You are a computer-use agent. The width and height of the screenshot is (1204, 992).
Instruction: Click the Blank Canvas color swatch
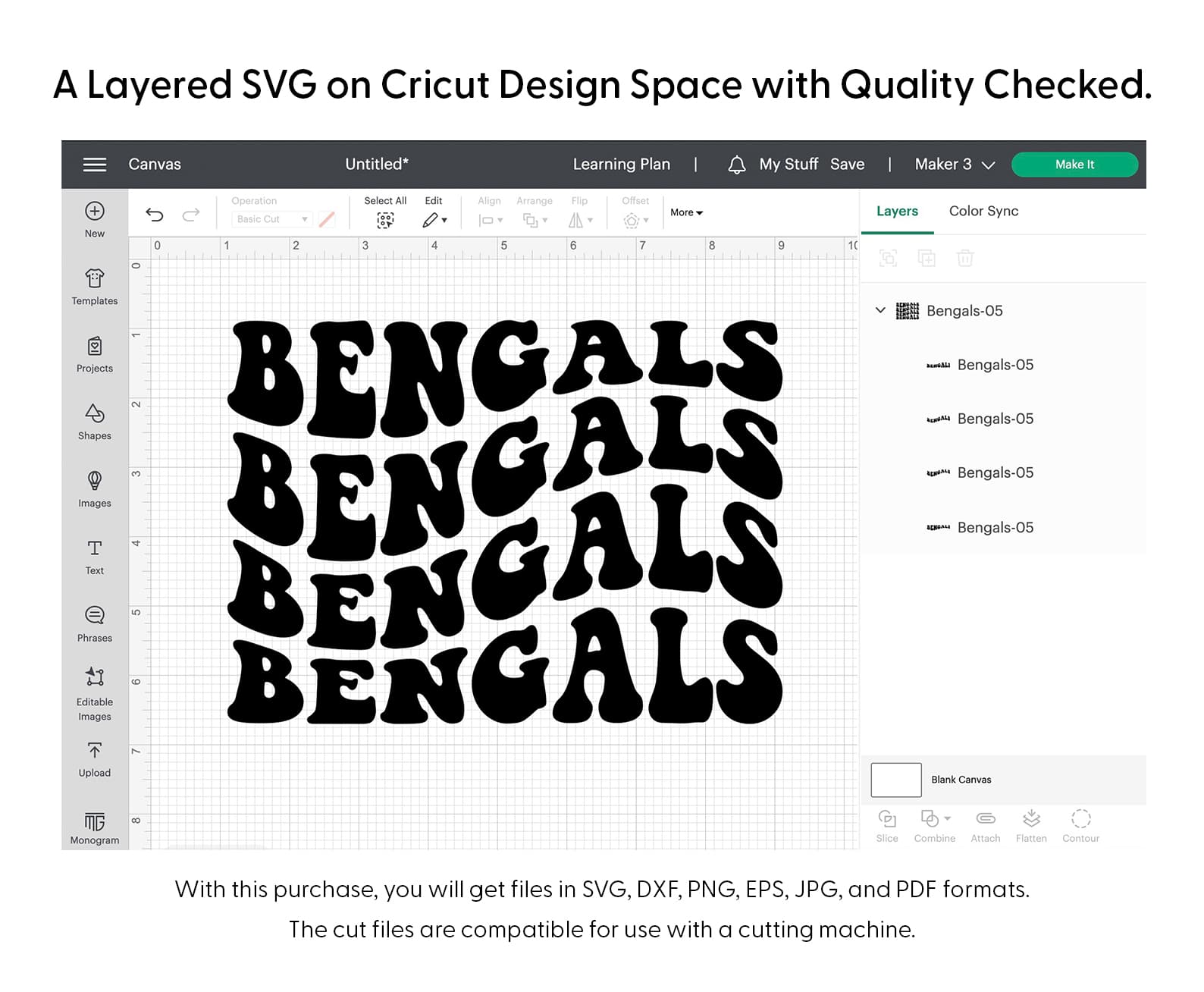[x=895, y=780]
